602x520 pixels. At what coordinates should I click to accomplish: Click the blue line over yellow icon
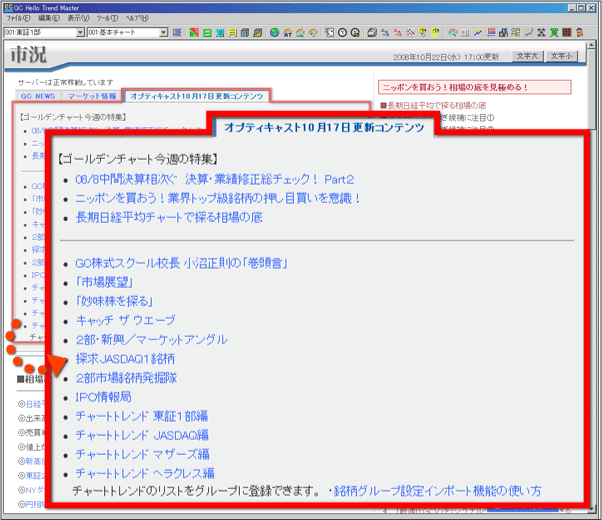[x=478, y=33]
